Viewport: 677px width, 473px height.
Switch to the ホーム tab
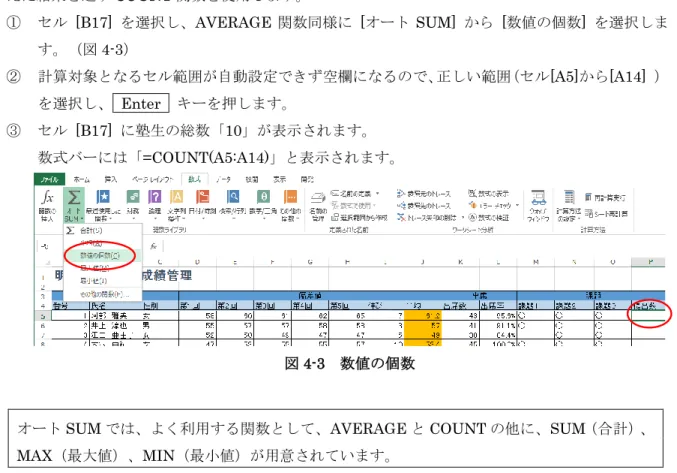pos(82,179)
